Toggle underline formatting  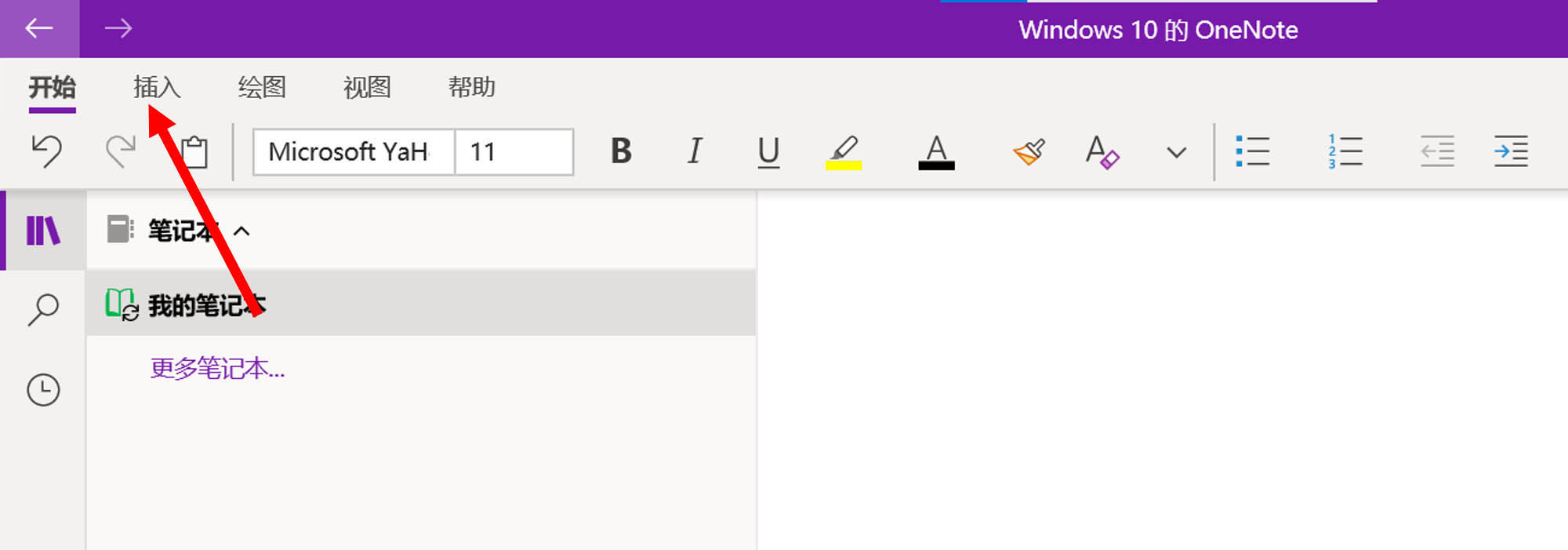click(769, 151)
